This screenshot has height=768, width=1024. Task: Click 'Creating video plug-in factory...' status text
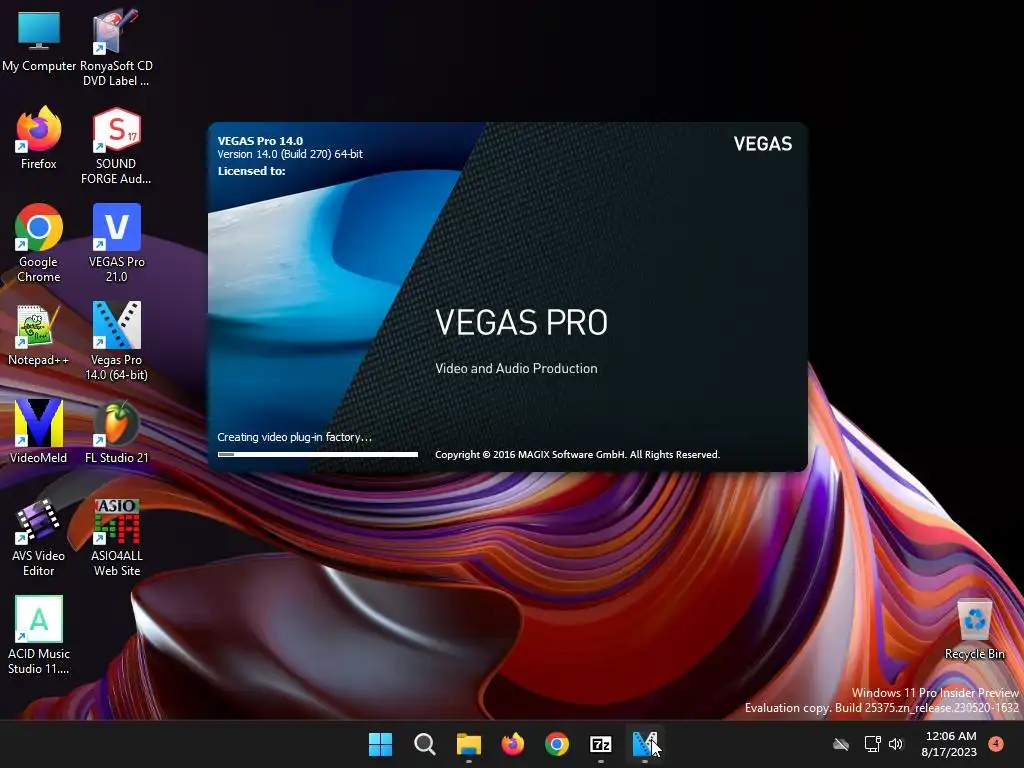(295, 437)
